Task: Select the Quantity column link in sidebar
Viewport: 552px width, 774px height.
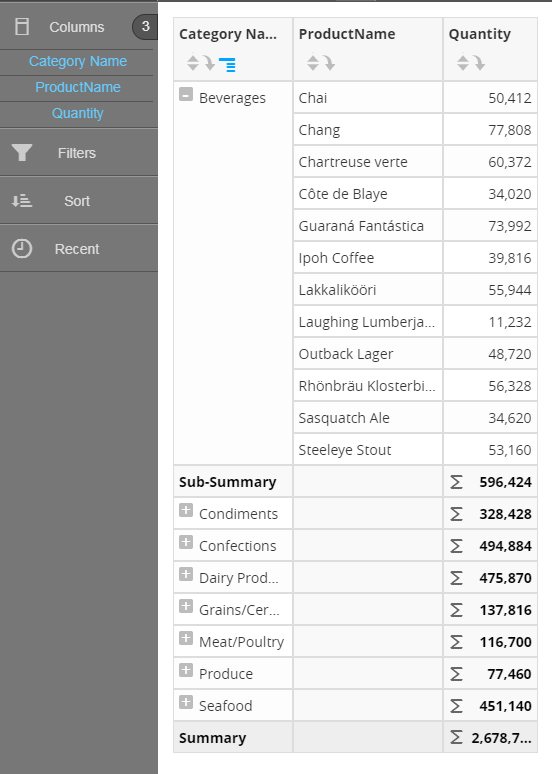Action: (x=78, y=114)
